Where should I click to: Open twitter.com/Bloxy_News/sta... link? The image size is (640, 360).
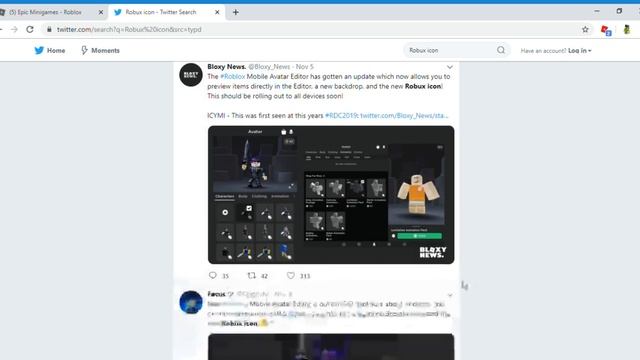[x=404, y=116]
